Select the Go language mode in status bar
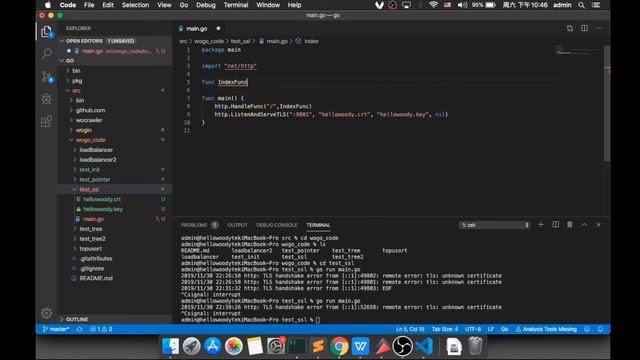 click(504, 329)
